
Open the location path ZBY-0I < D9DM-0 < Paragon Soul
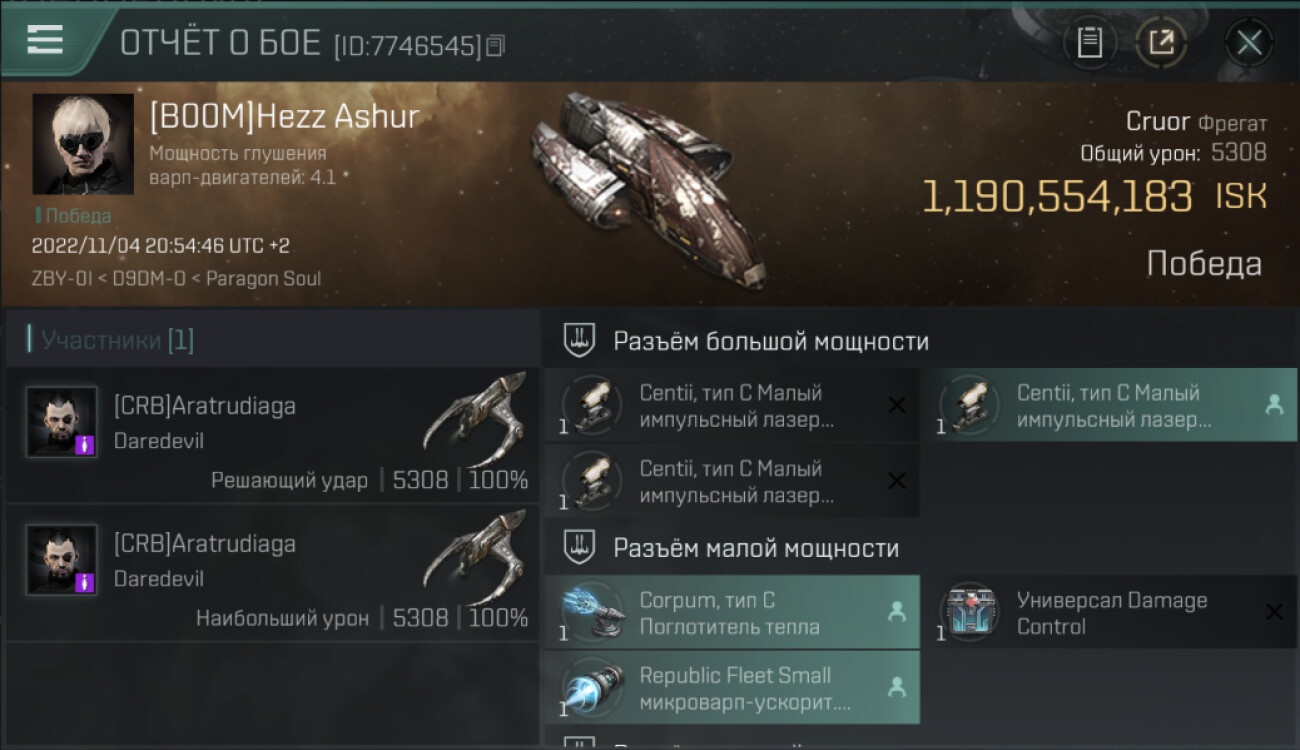coord(176,278)
